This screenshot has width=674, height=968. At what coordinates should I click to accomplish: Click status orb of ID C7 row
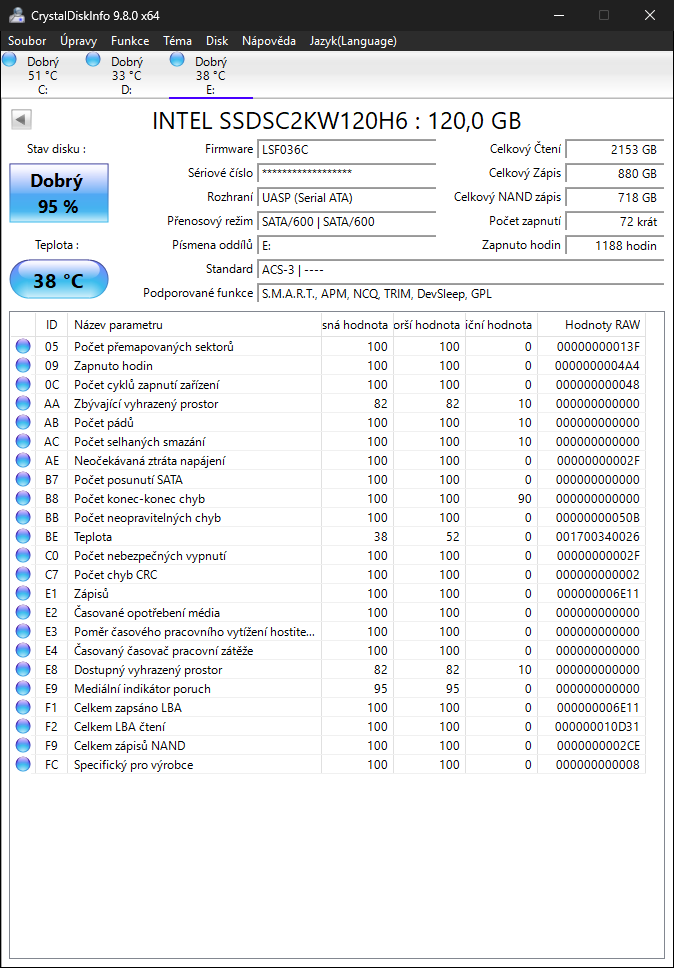tap(23, 575)
